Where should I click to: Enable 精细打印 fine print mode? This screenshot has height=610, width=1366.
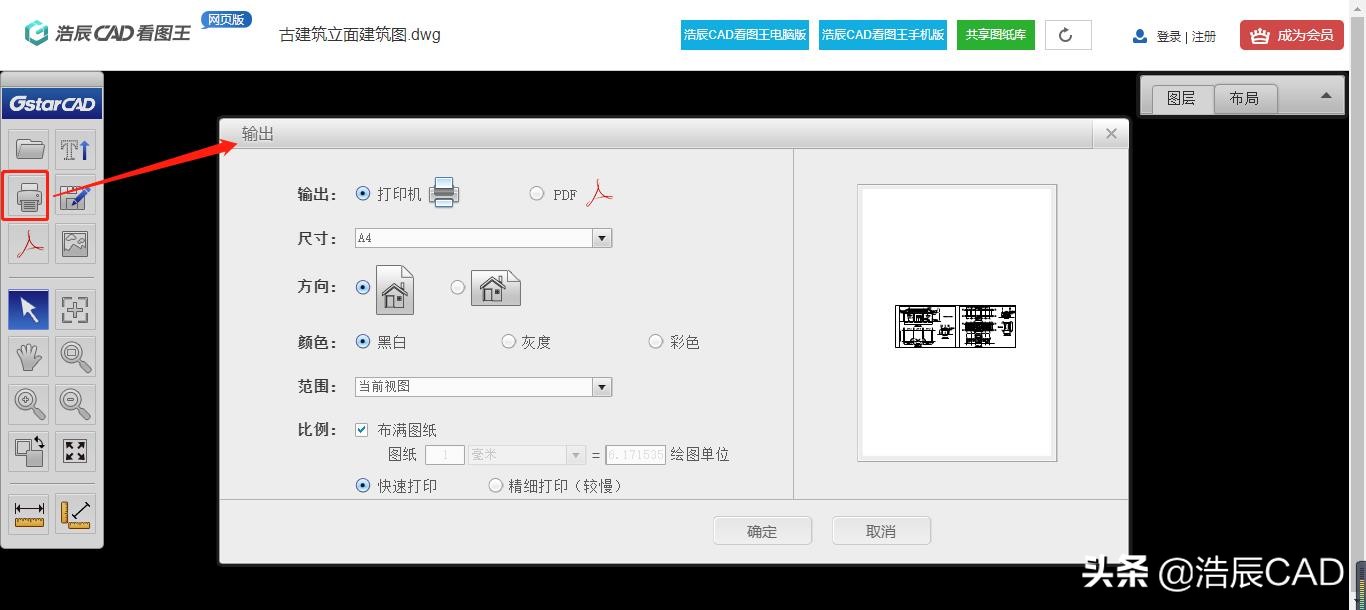(496, 485)
